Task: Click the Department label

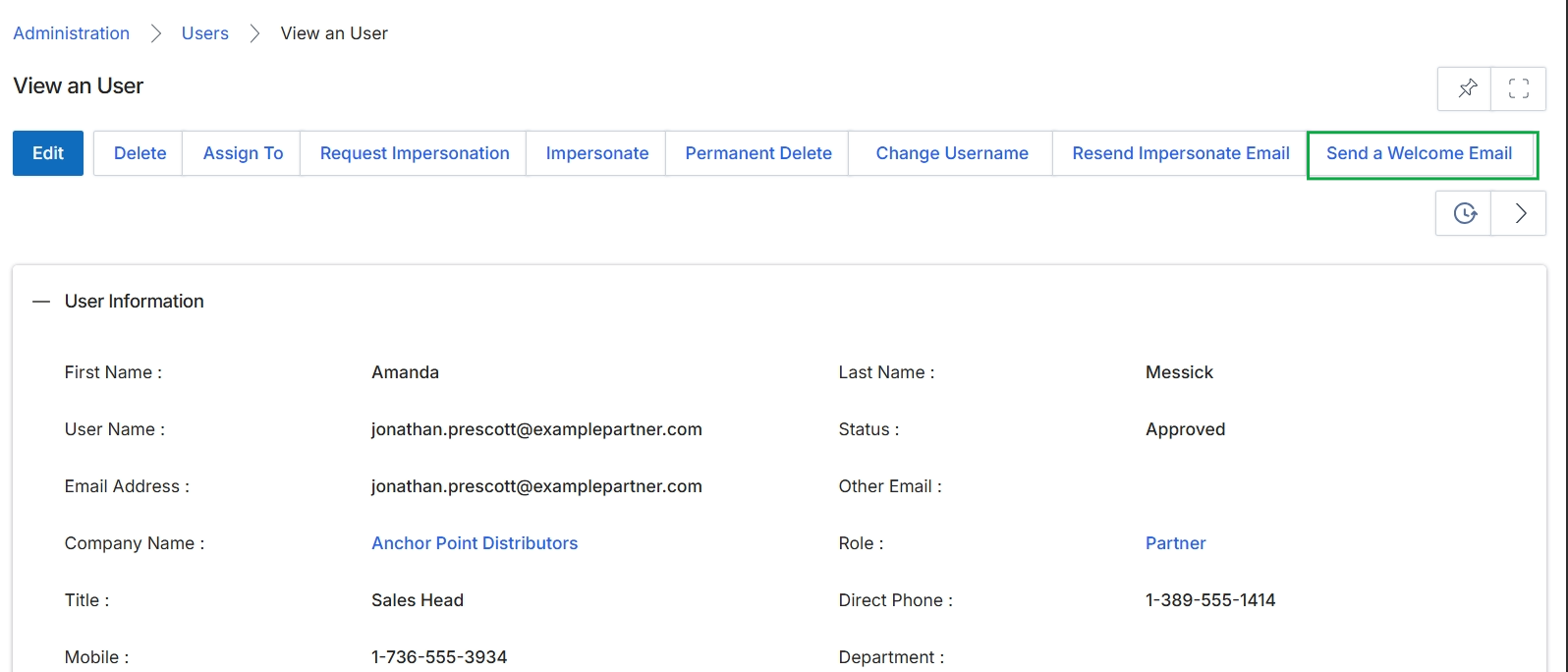Action: [891, 657]
